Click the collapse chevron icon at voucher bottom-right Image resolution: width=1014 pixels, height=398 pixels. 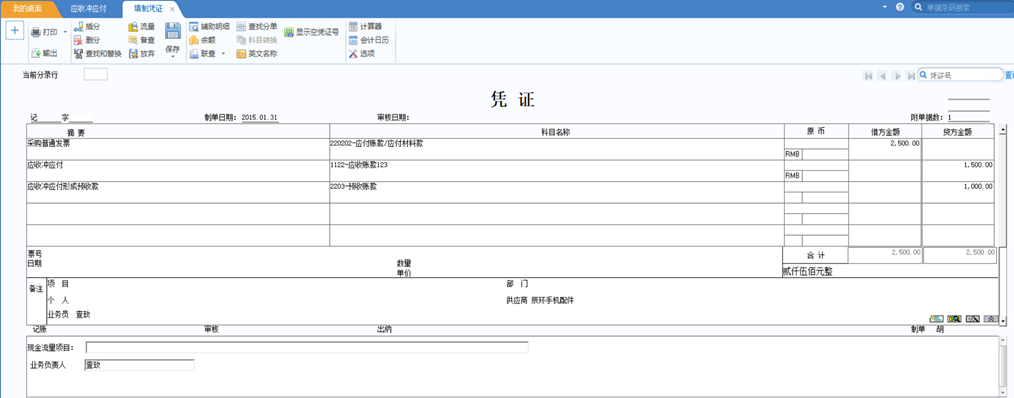click(990, 318)
